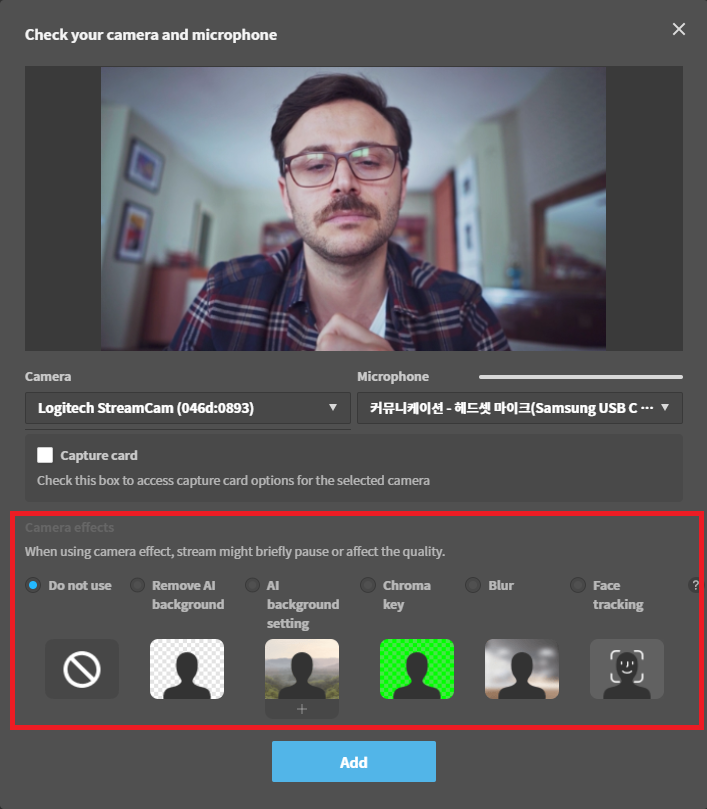Click the 'Remove AI background' label text
Screen dimensions: 707x809
[x=188, y=595]
